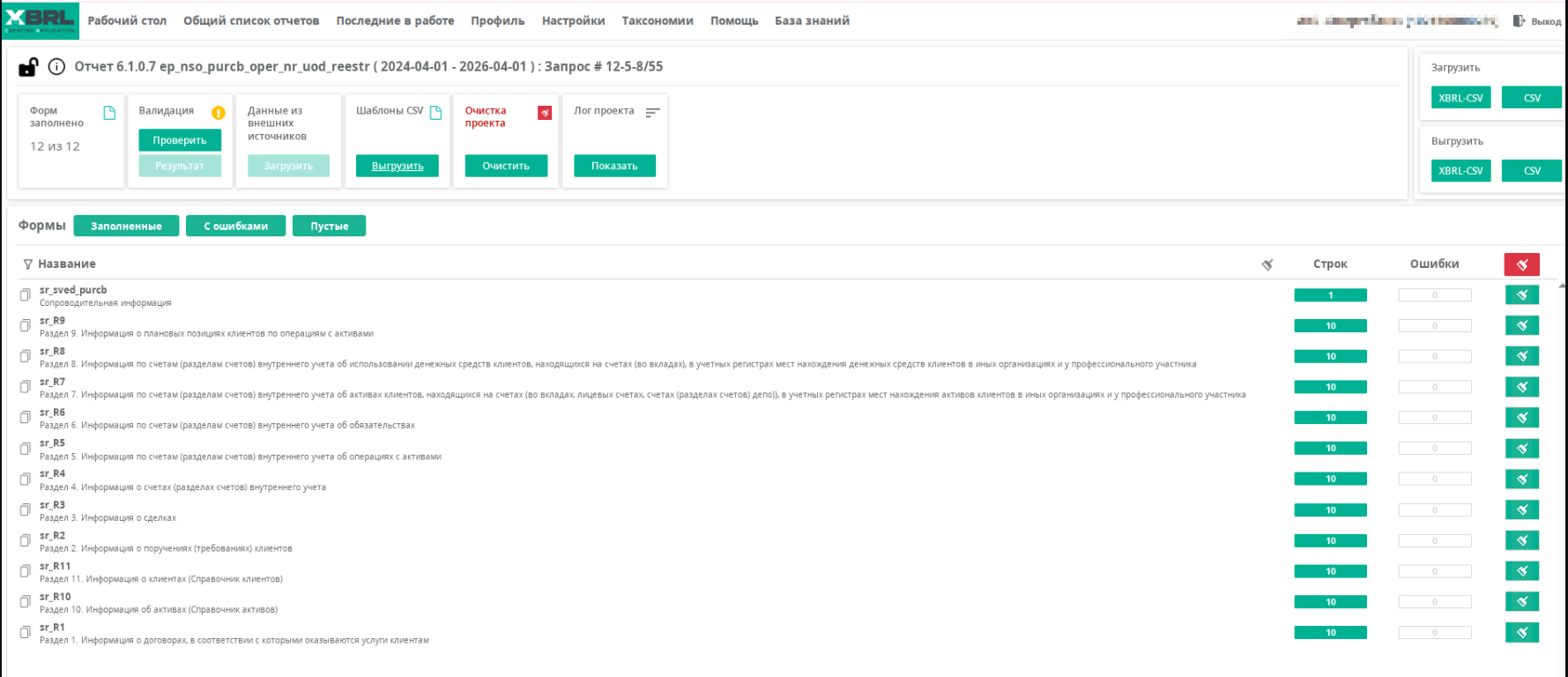
Task: Toggle the Заполненные forms filter
Action: pos(126,227)
